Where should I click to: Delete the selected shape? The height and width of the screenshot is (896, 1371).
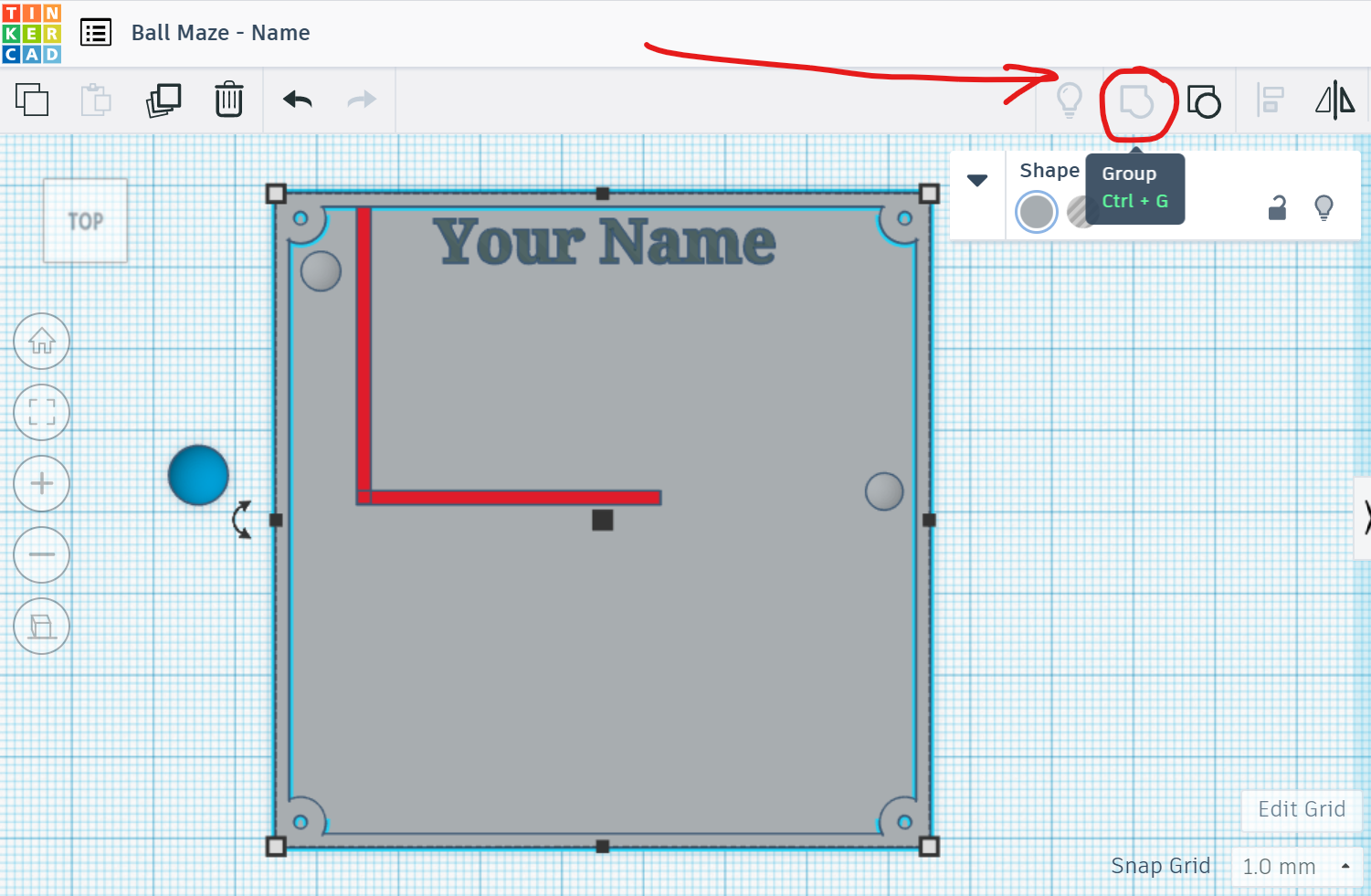[x=228, y=100]
